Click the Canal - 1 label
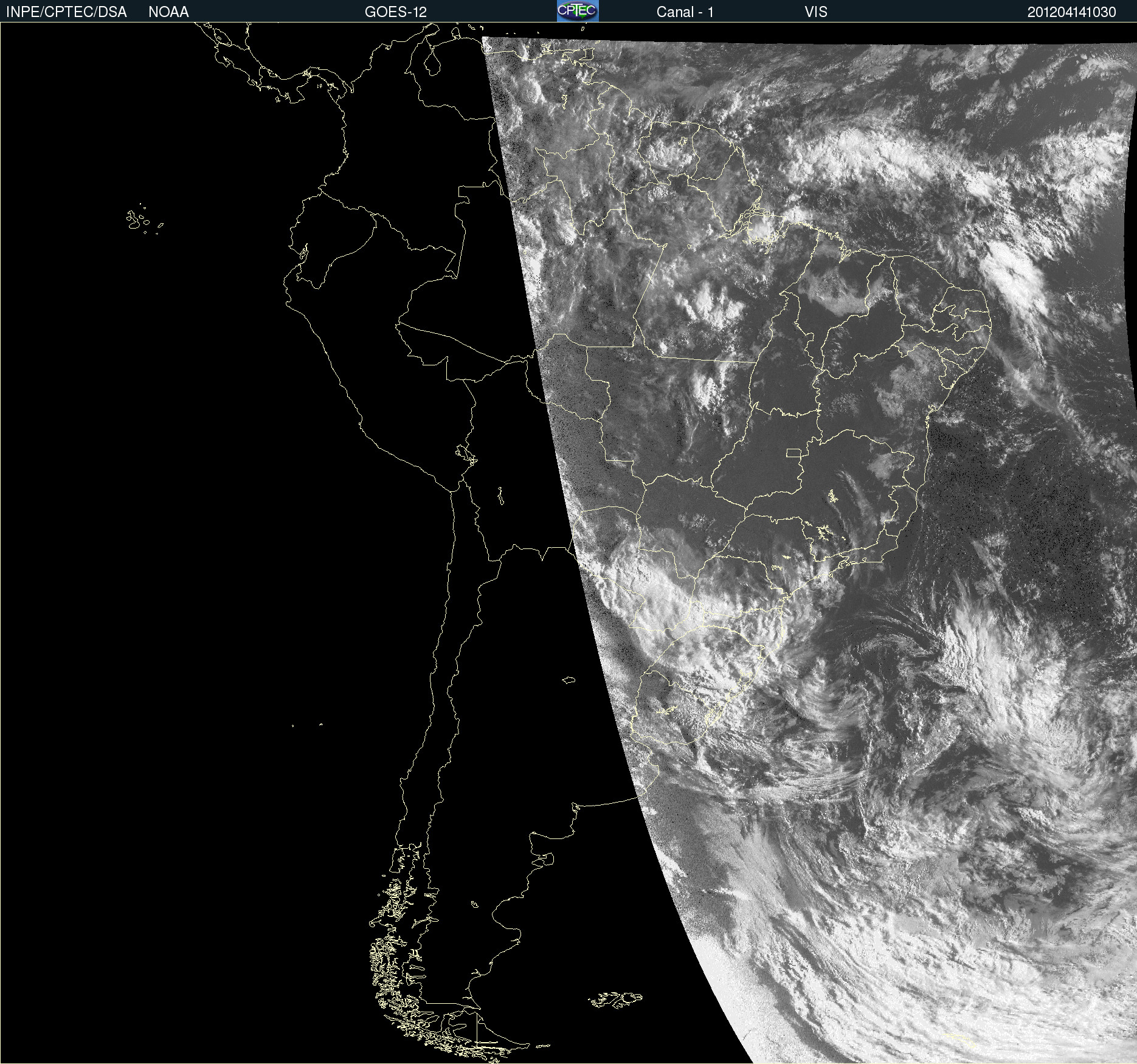 click(x=685, y=12)
